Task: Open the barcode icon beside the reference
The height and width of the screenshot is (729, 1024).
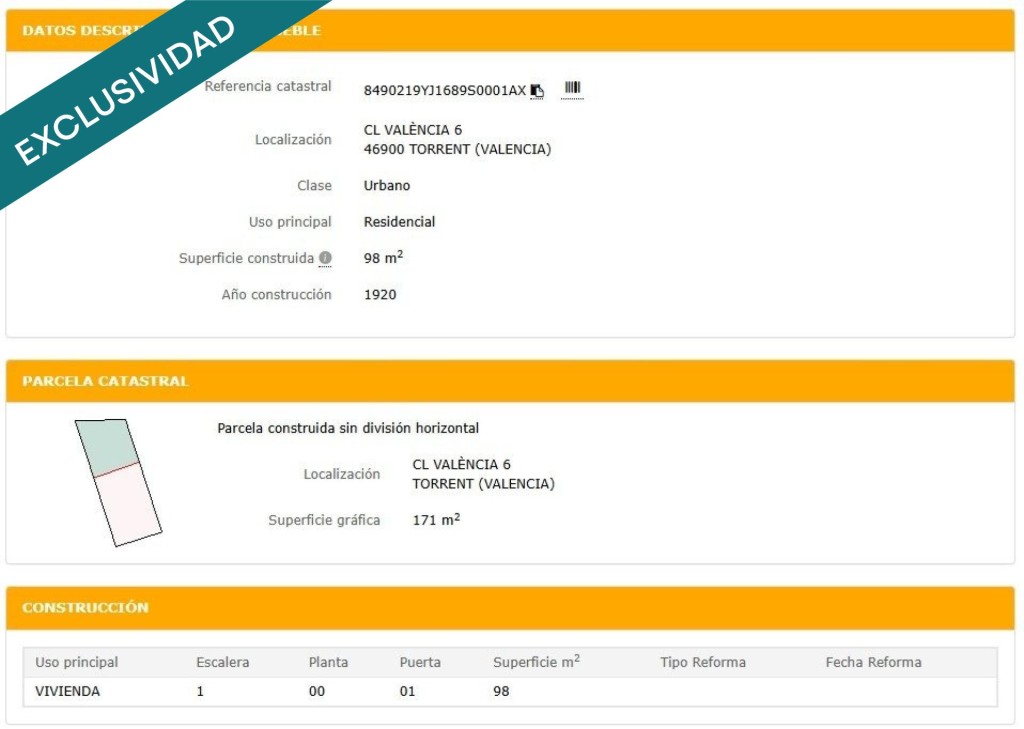Action: [x=572, y=89]
